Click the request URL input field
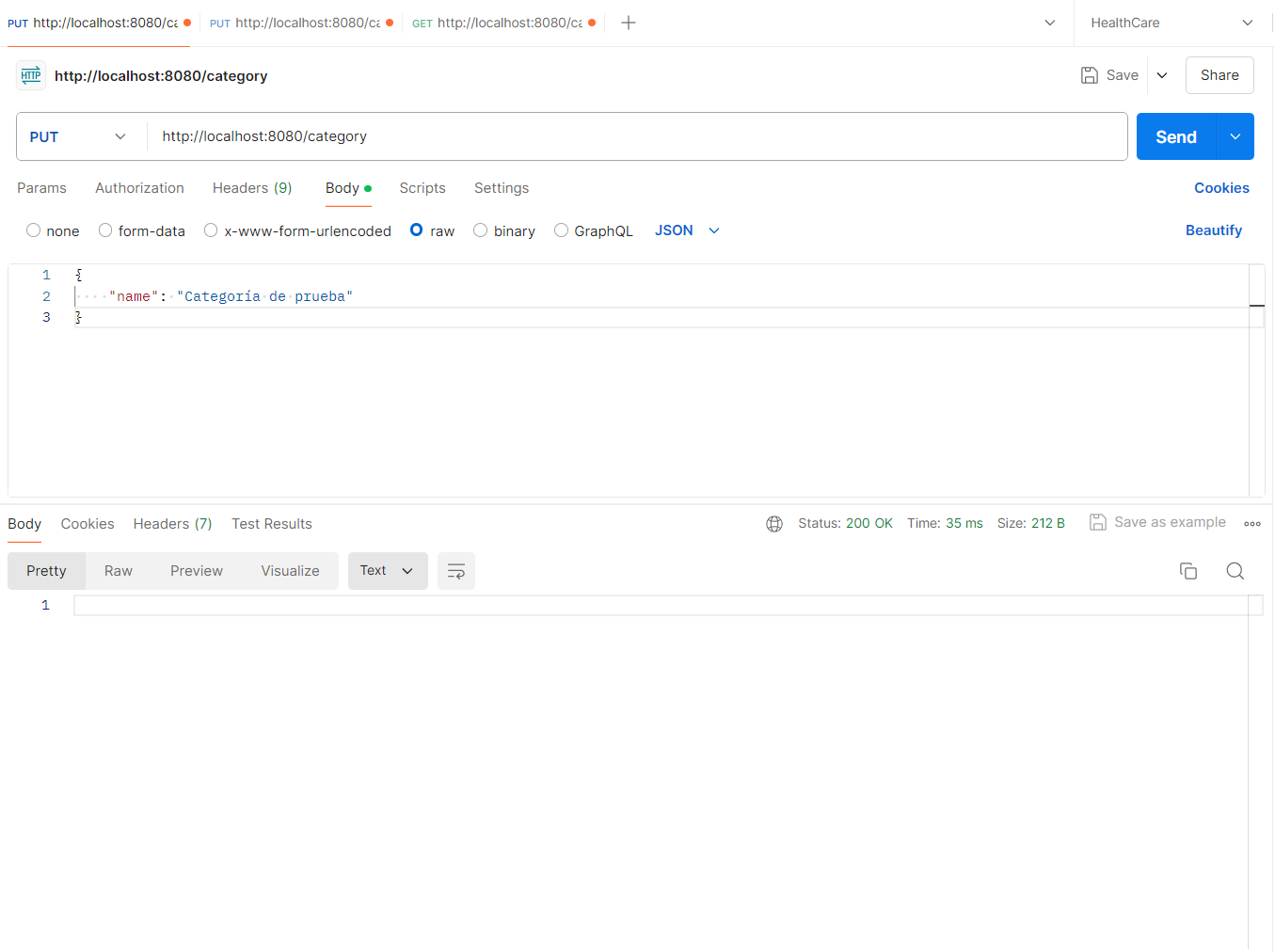Viewport: 1275px width, 952px height. pyautogui.click(x=636, y=136)
